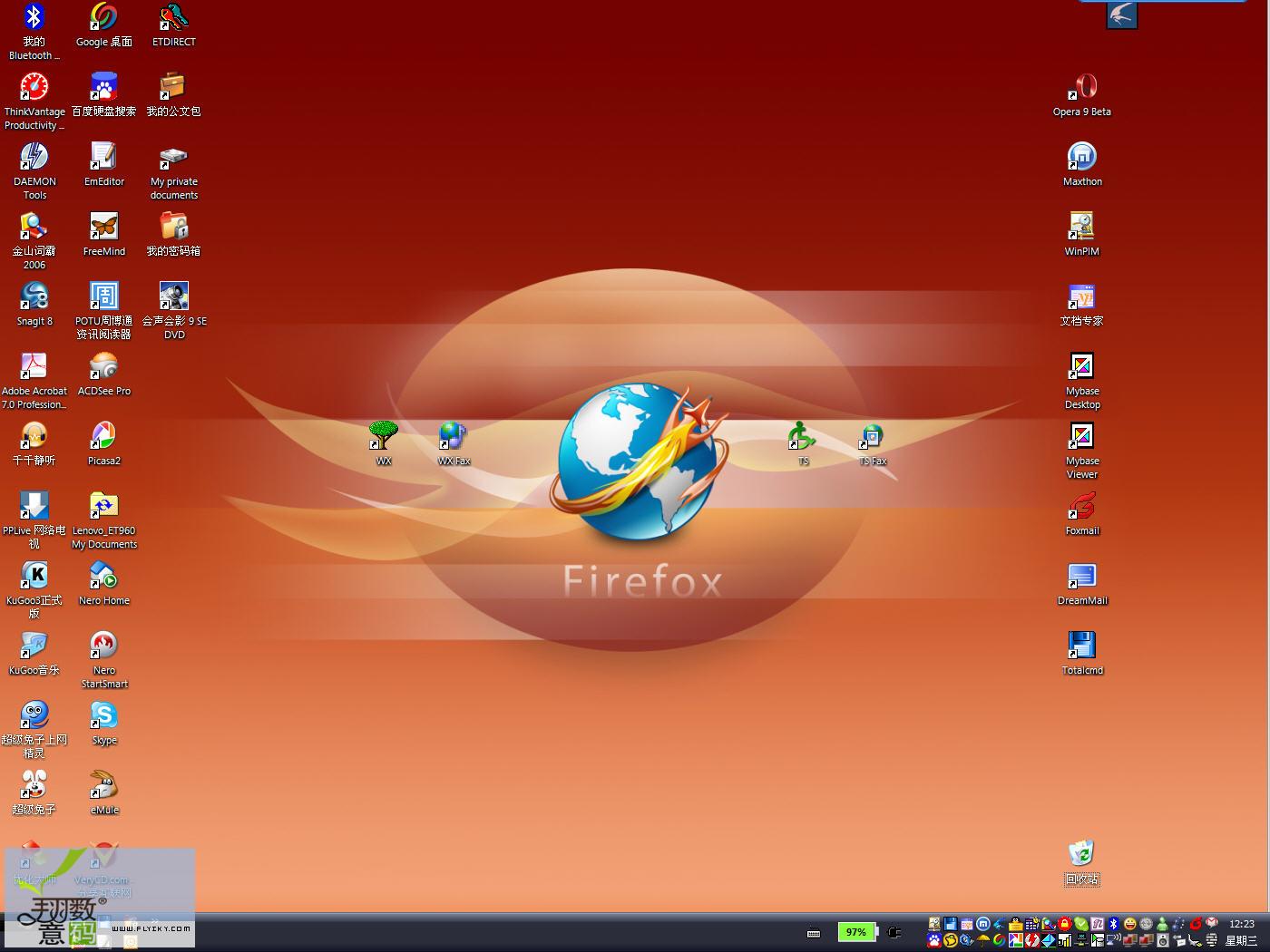Select KuGoo音乐 folder icon
Viewport: 1270px width, 952px height.
click(34, 654)
